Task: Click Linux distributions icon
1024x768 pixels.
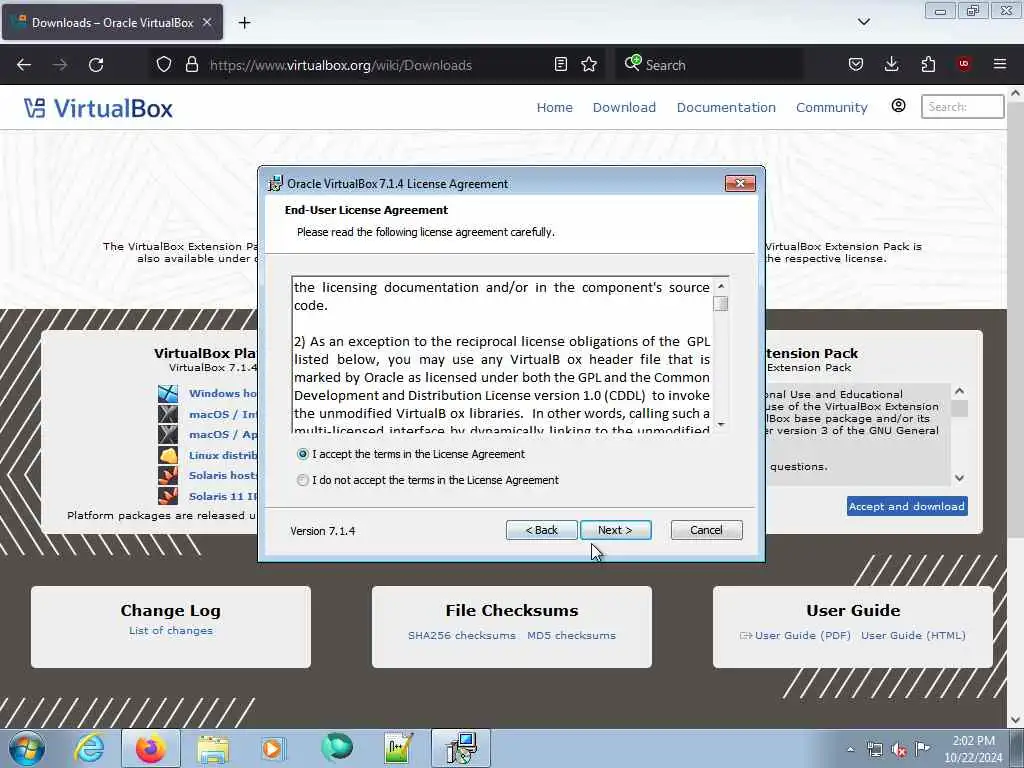Action: (x=168, y=455)
